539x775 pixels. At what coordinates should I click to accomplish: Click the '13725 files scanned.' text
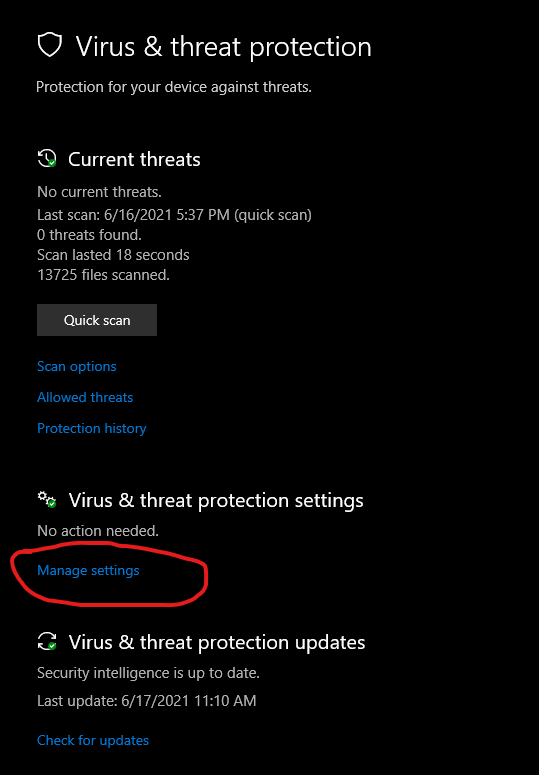click(x=103, y=275)
